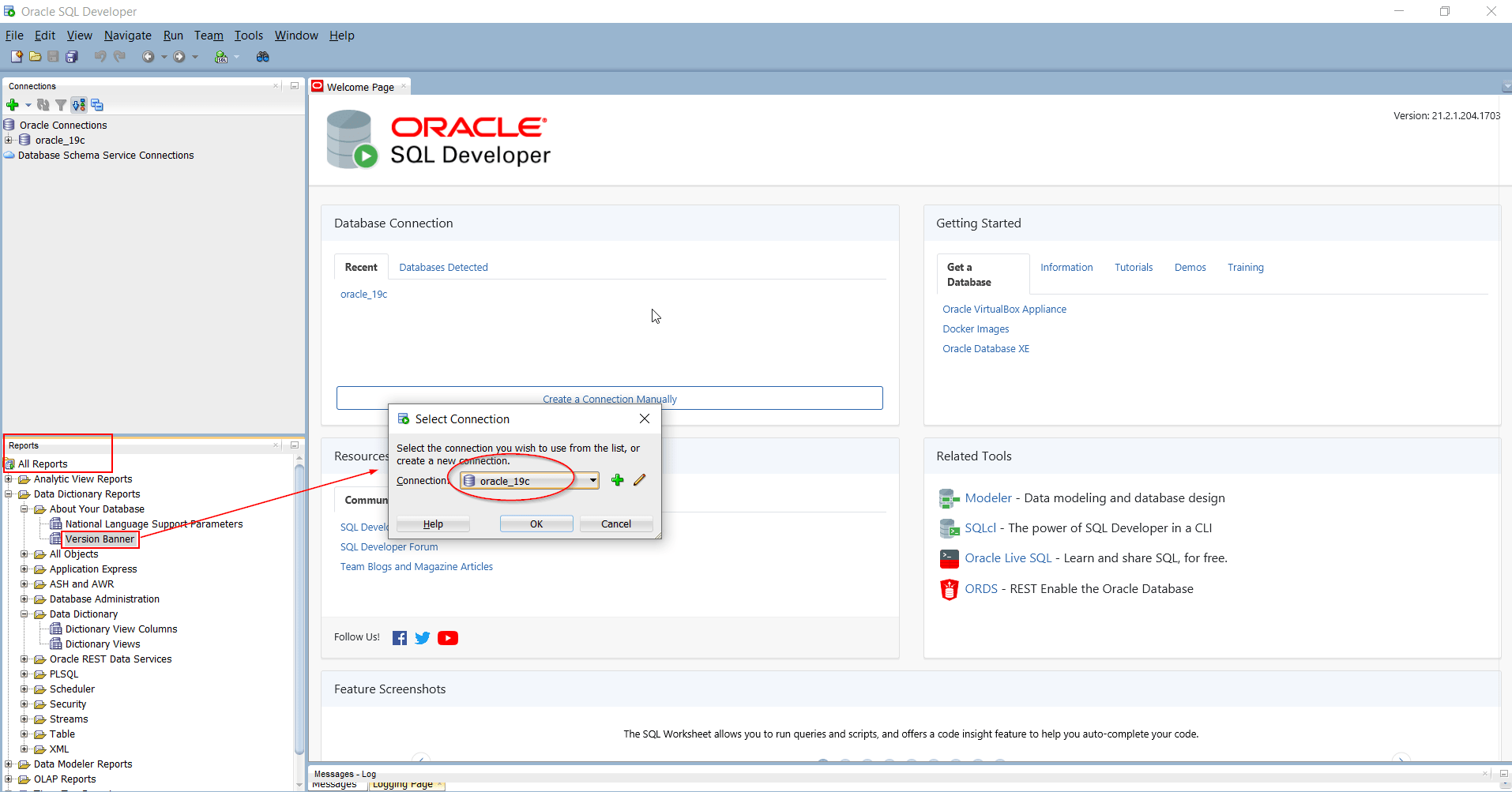Open the Connection dropdown in the dialog
Viewport: 1512px width, 792px height.
point(592,480)
